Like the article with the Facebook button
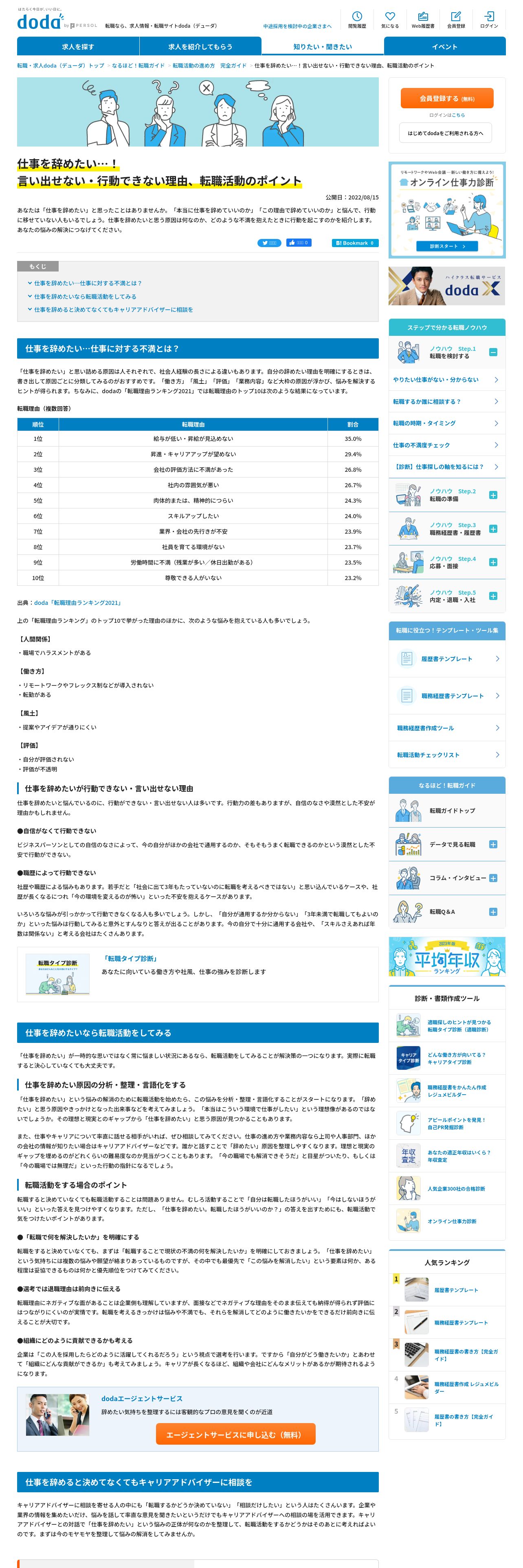 coord(298,243)
